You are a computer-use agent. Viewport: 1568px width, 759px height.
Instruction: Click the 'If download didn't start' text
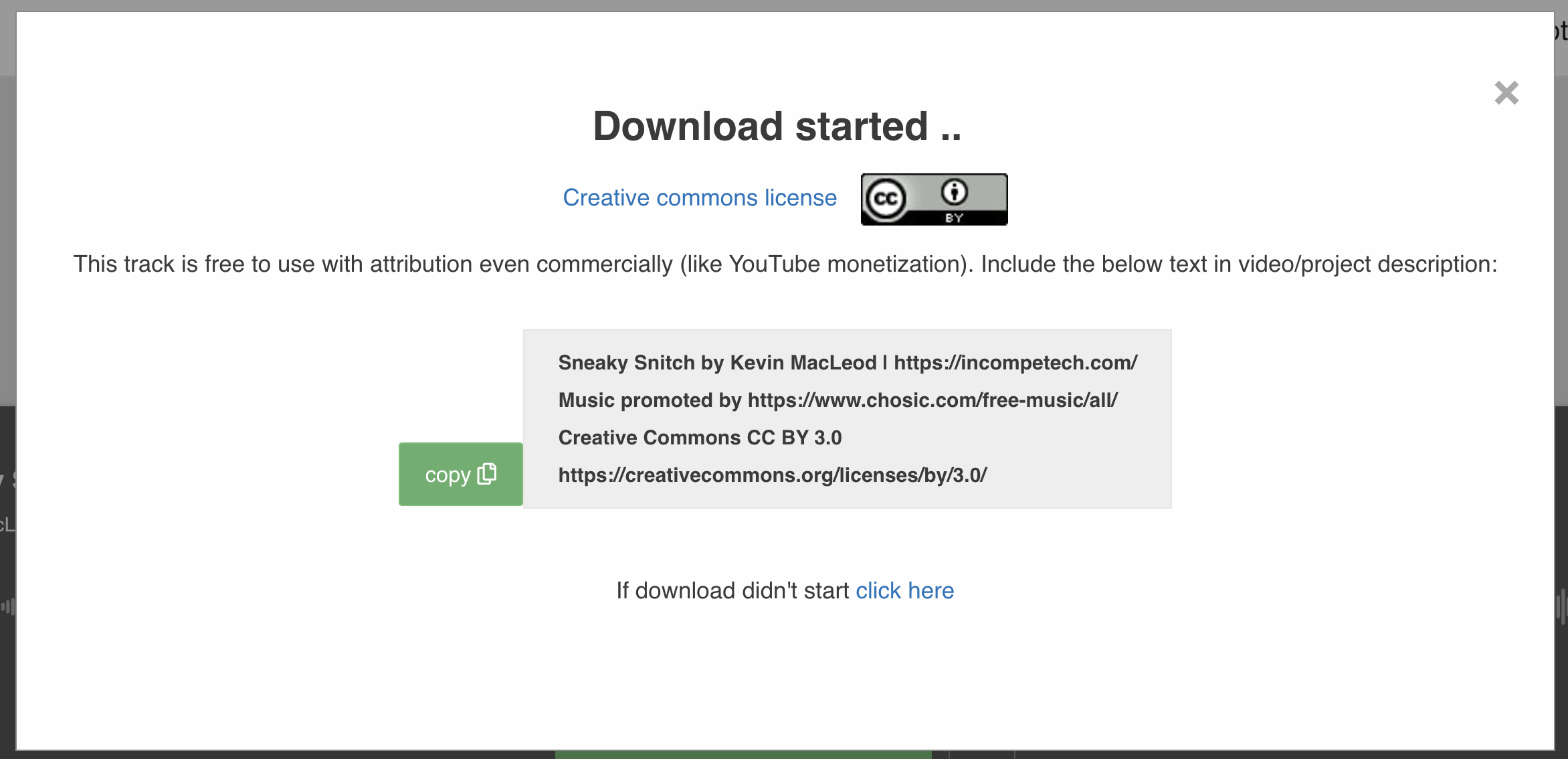[732, 590]
